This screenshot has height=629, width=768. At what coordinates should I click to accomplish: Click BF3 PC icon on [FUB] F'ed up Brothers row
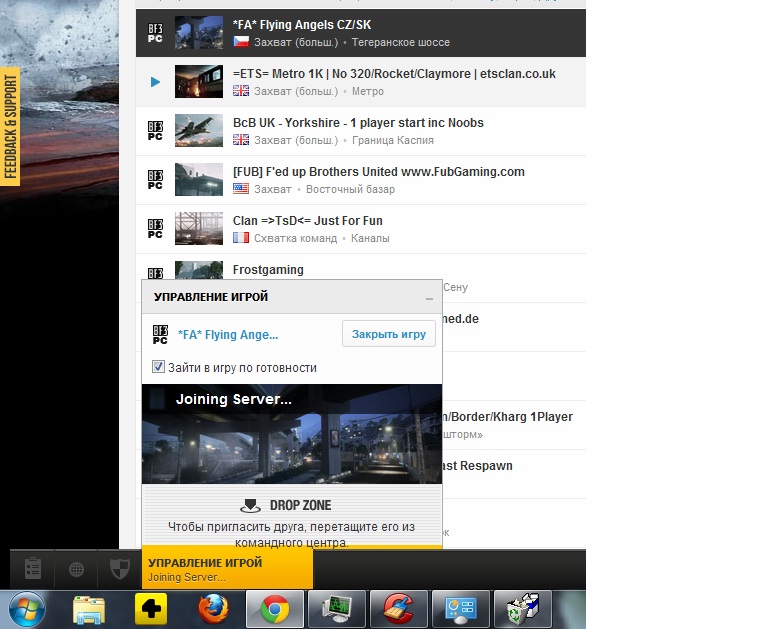point(155,180)
